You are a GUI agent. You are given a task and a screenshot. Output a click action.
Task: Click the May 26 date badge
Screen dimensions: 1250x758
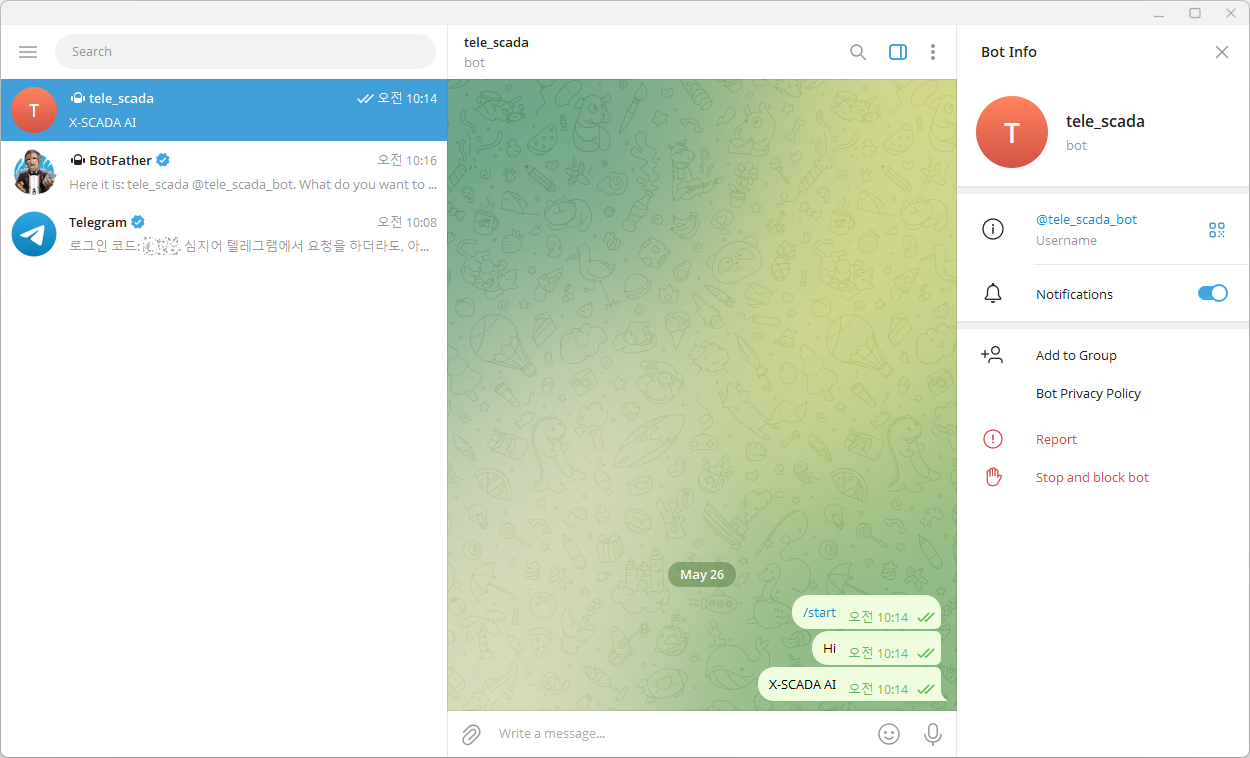[702, 575]
